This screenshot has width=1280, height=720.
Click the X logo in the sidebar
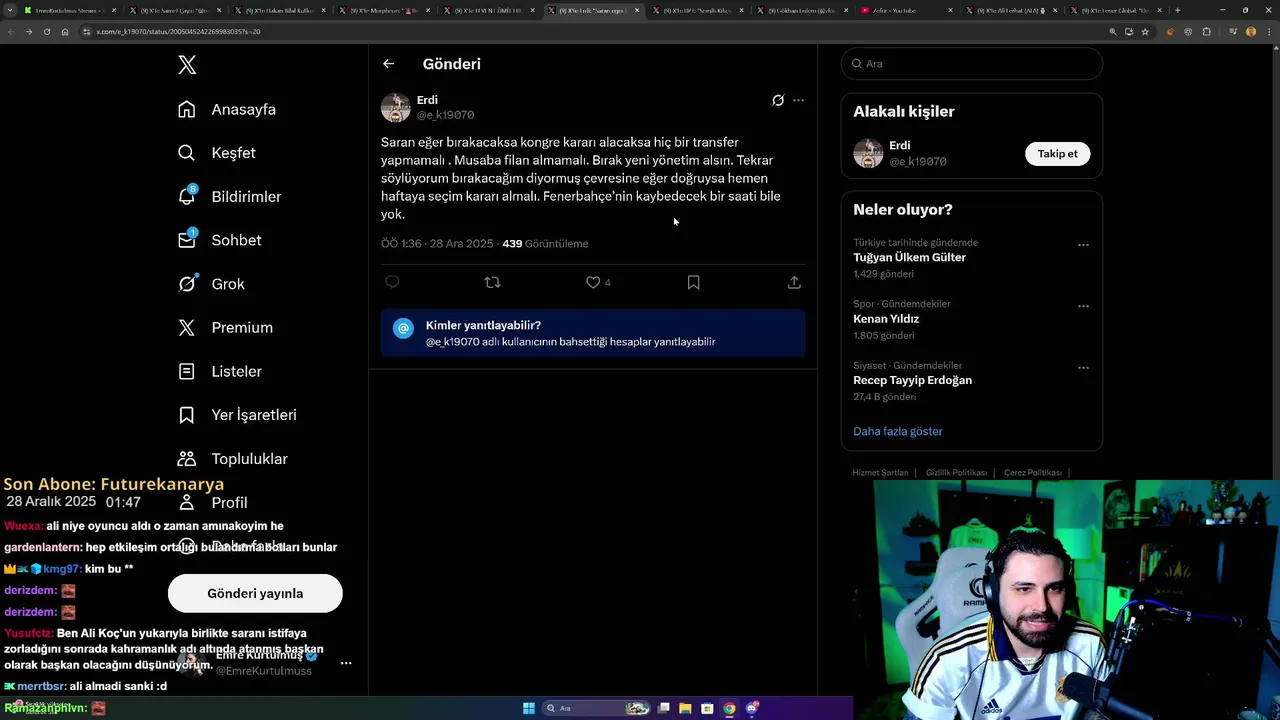click(187, 65)
